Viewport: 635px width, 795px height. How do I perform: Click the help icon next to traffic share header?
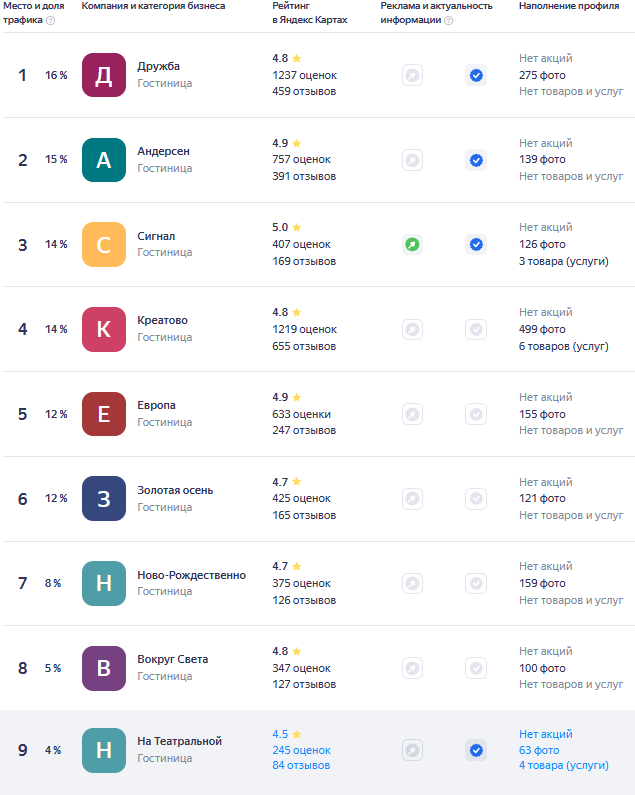(x=50, y=20)
